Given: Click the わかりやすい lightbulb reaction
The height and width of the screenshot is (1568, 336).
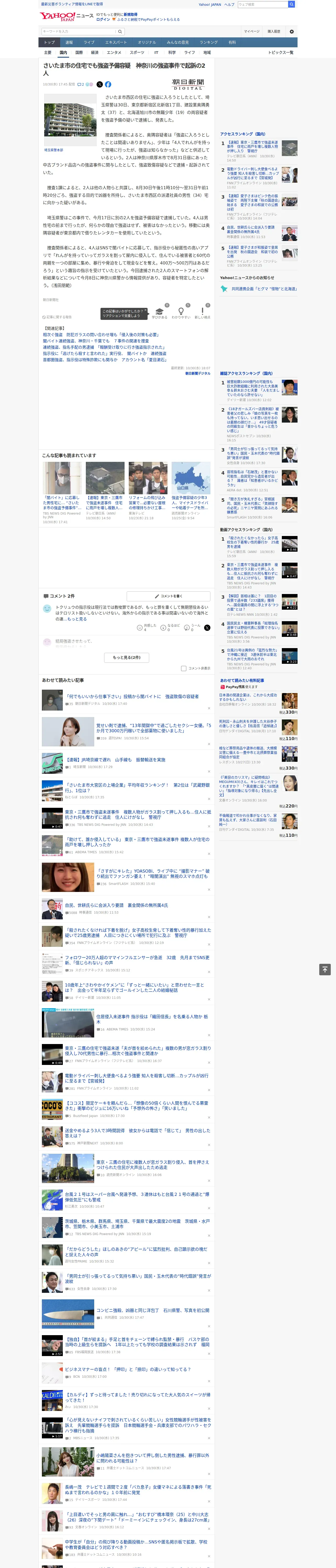Looking at the screenshot, I should (x=181, y=311).
